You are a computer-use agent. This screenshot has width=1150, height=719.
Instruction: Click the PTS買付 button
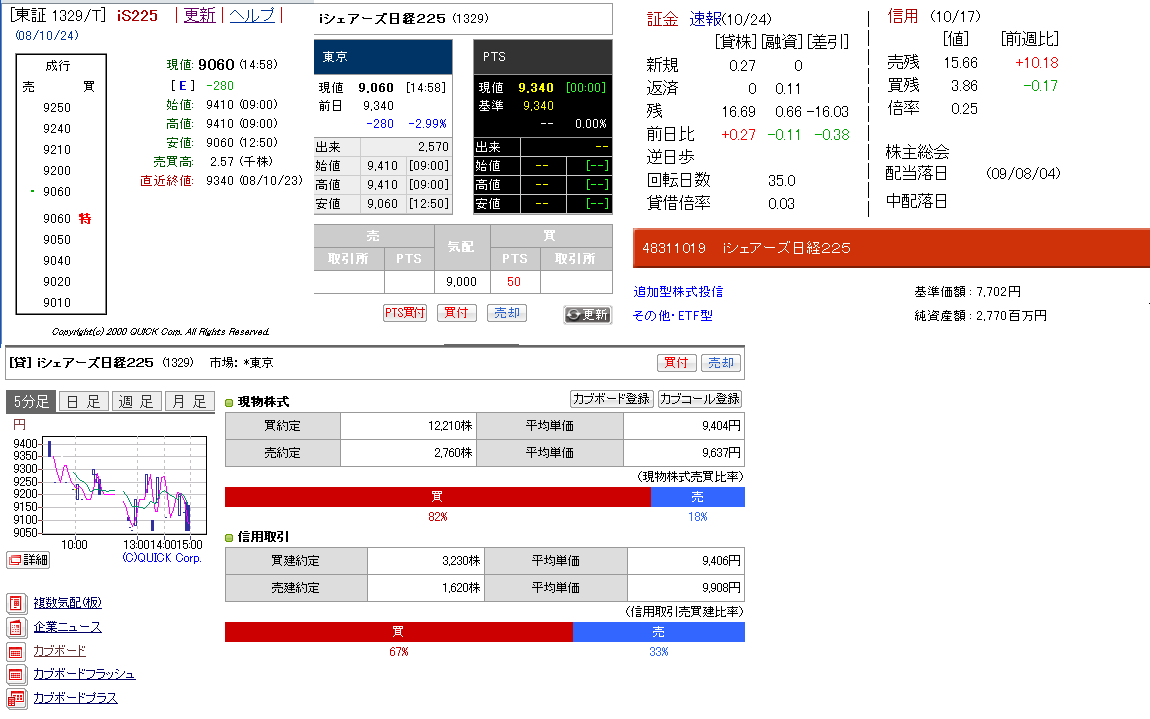point(405,313)
